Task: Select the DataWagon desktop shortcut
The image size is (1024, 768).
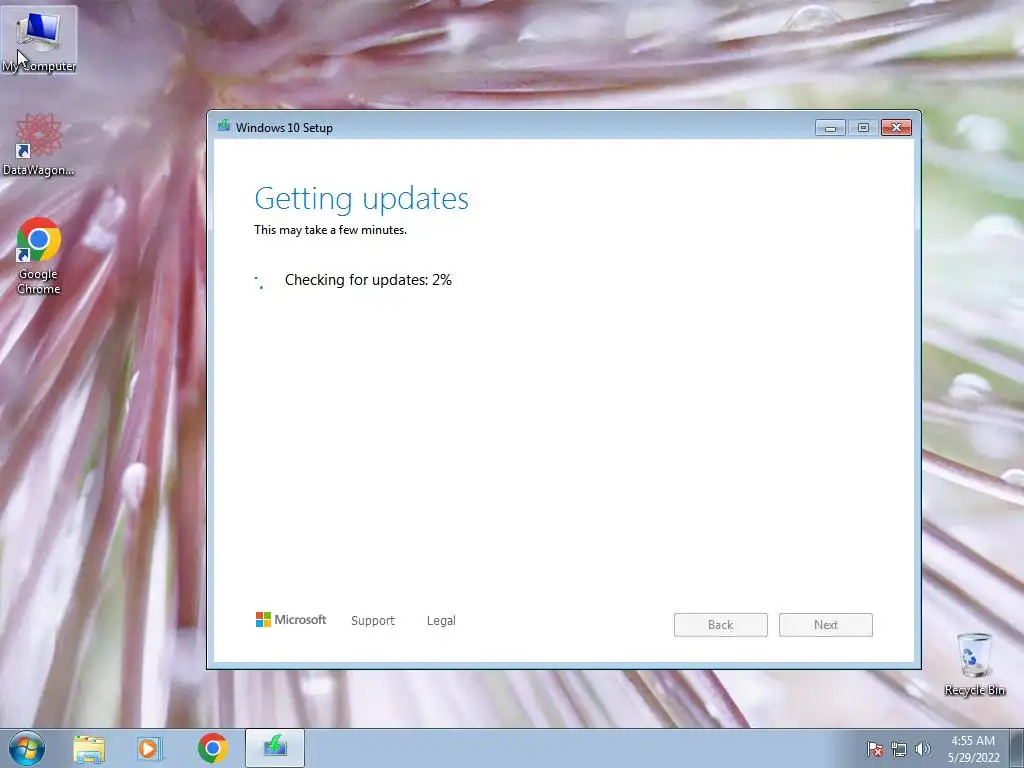Action: coord(39,144)
